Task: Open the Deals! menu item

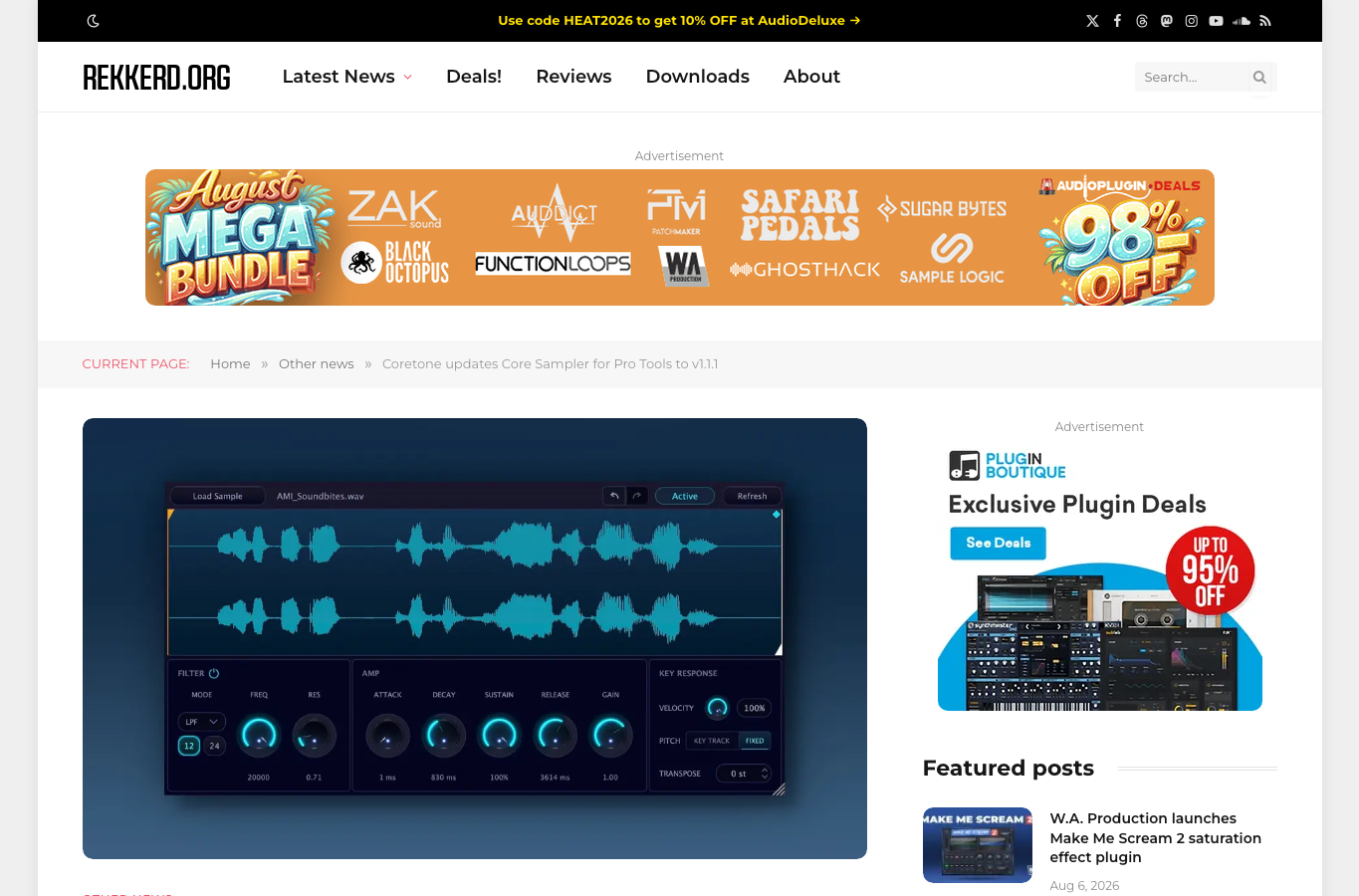Action: click(x=474, y=77)
